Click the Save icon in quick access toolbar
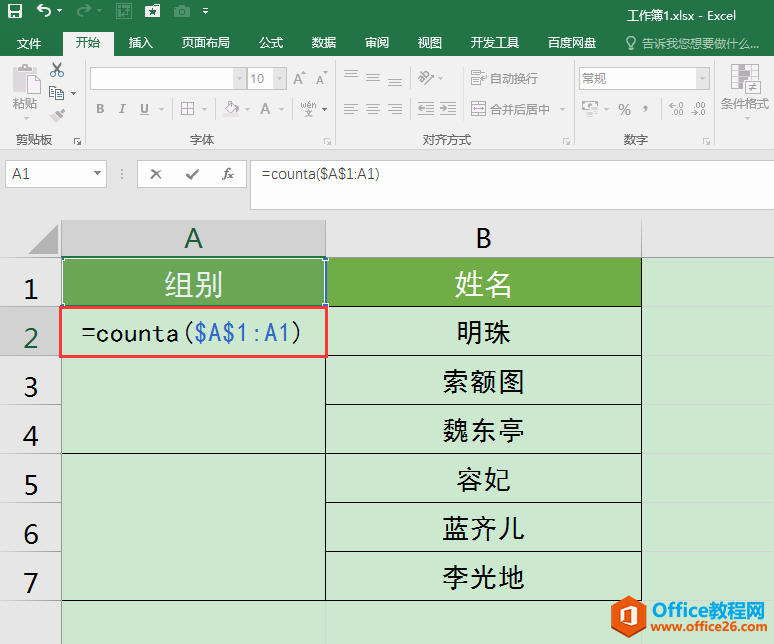Image resolution: width=774 pixels, height=644 pixels. (15, 11)
